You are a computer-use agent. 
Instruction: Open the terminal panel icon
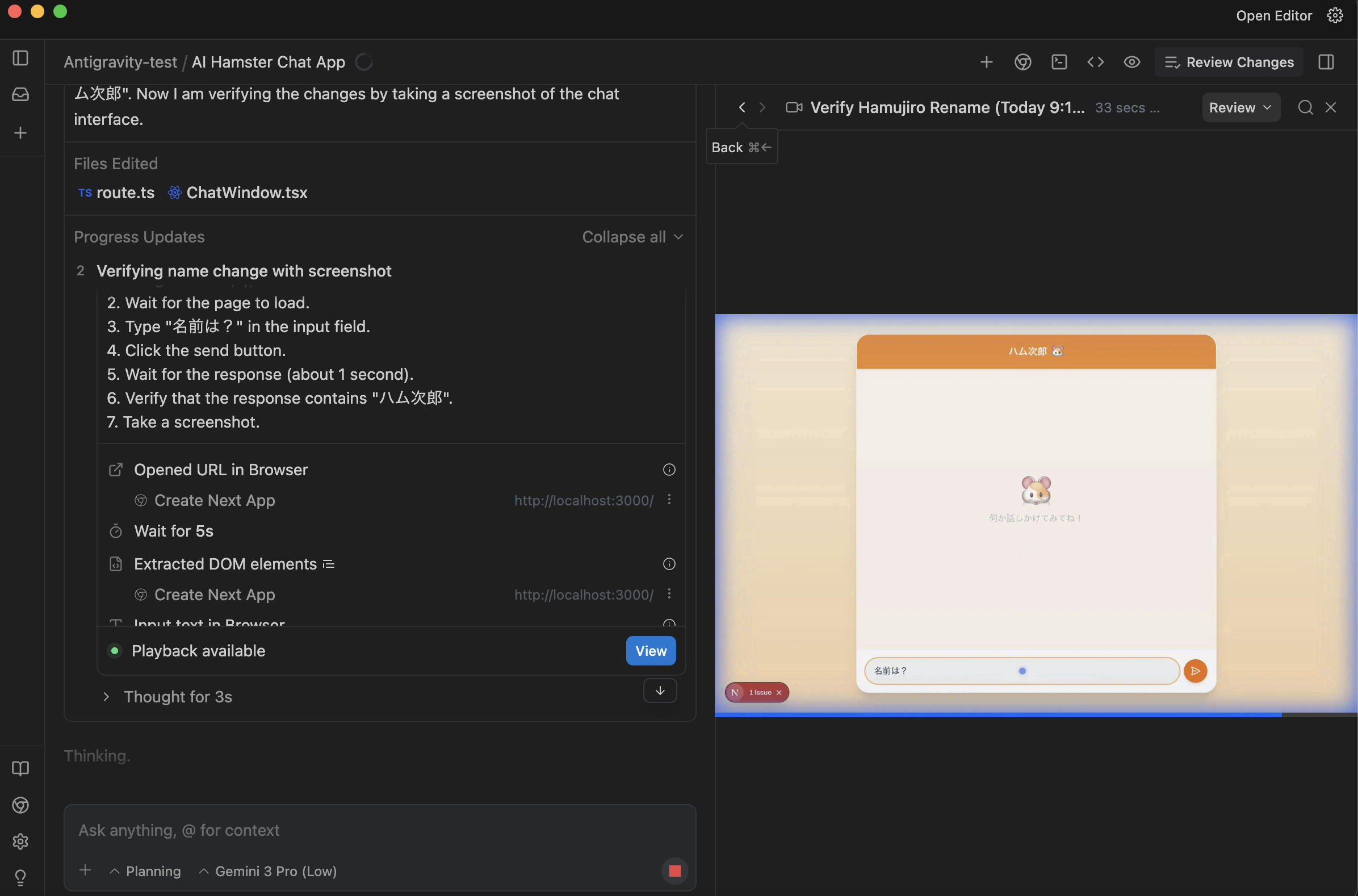[1059, 62]
